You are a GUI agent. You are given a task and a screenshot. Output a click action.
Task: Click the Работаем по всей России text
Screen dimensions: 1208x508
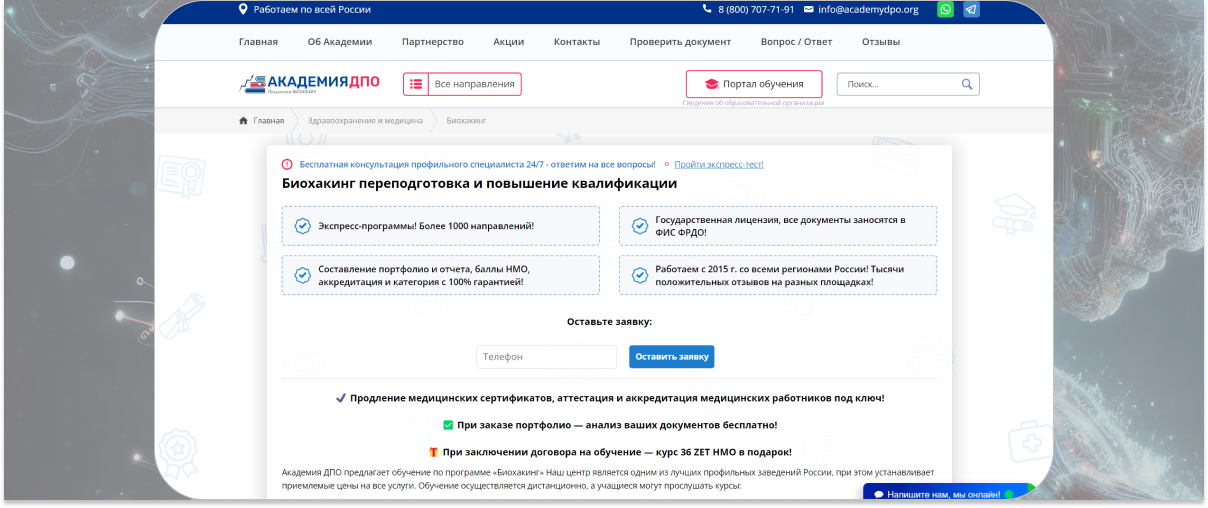312,10
